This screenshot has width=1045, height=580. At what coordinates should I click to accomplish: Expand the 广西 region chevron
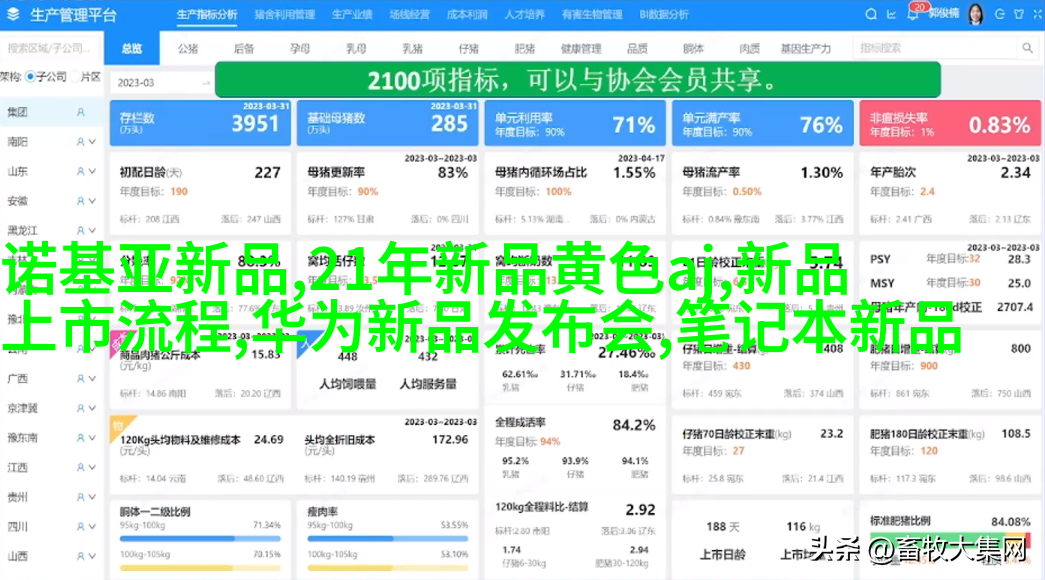(x=92, y=379)
